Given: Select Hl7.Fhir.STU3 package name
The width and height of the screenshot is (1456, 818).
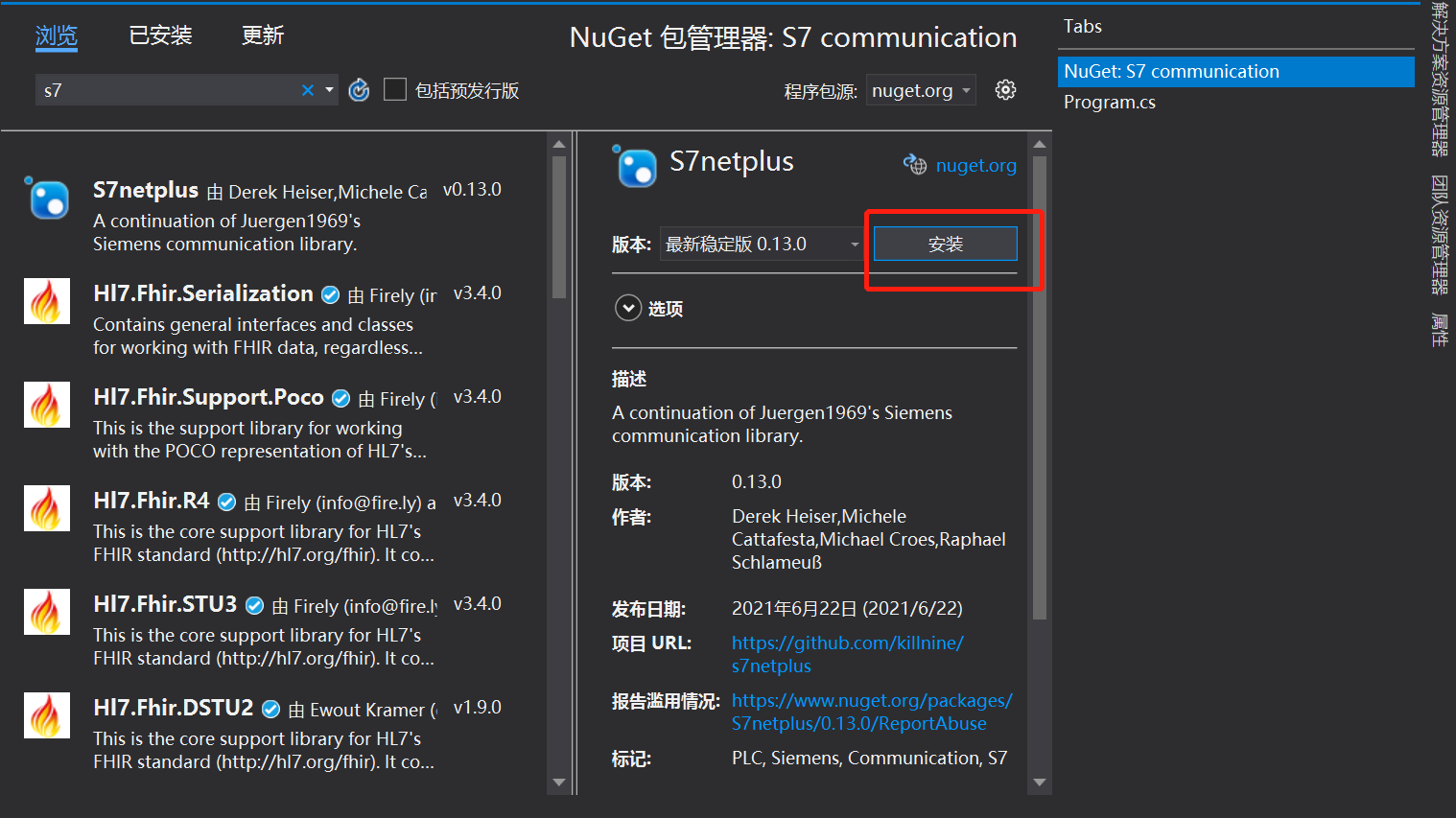Looking at the screenshot, I should point(165,604).
